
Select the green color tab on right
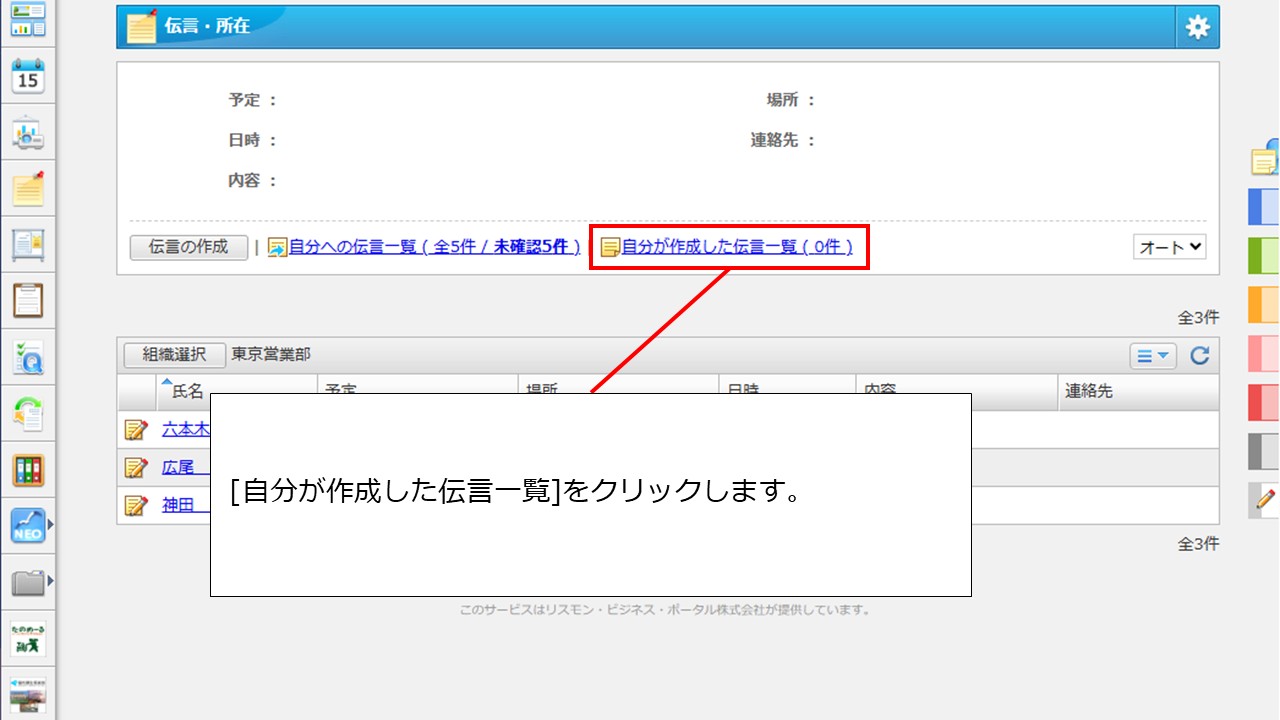1264,256
